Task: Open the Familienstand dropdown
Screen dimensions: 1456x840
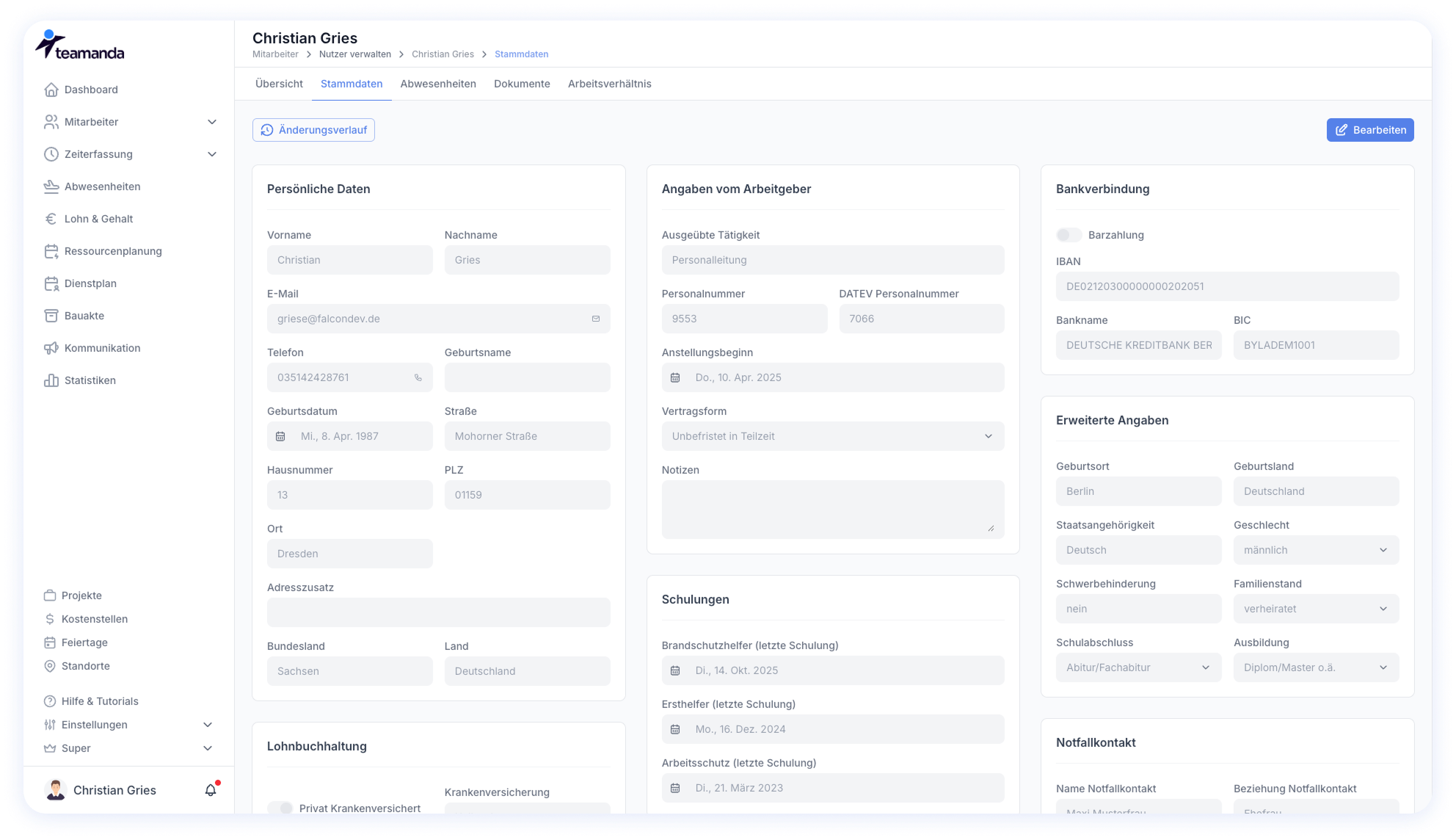Action: click(x=1316, y=609)
